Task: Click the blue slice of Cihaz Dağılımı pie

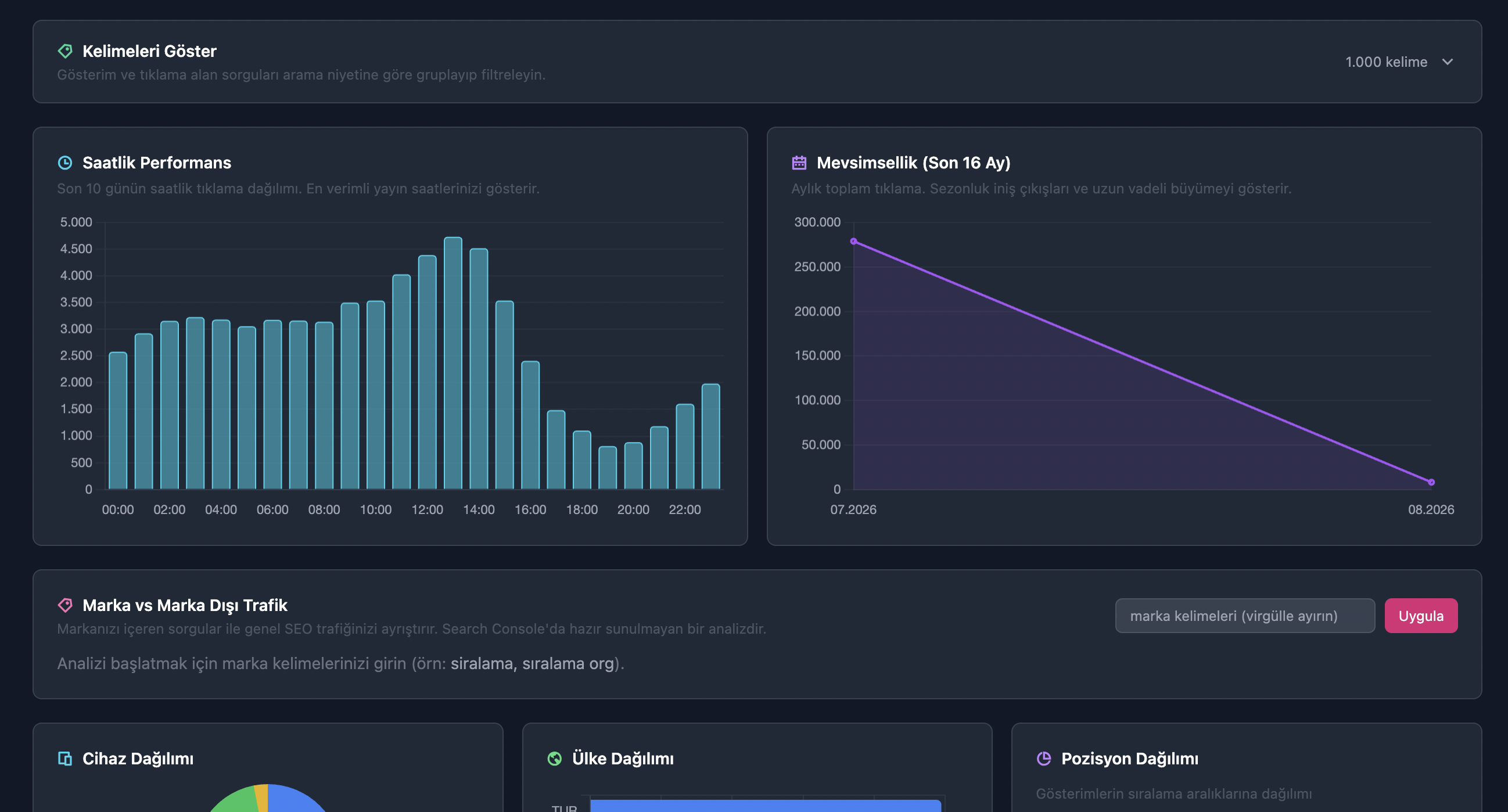Action: (296, 799)
